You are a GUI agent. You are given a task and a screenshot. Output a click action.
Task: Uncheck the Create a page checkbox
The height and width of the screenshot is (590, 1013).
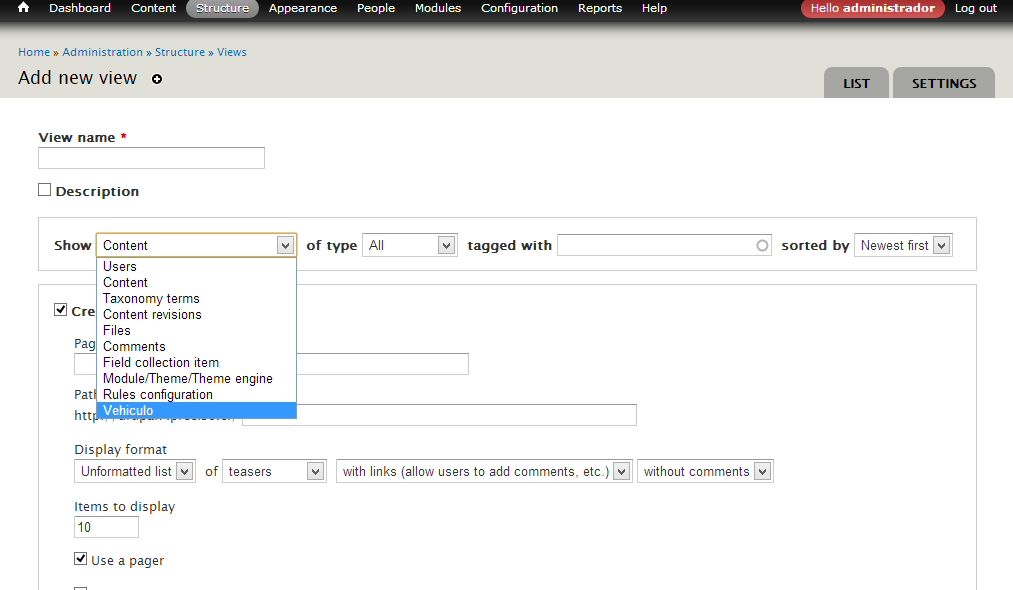tap(61, 310)
